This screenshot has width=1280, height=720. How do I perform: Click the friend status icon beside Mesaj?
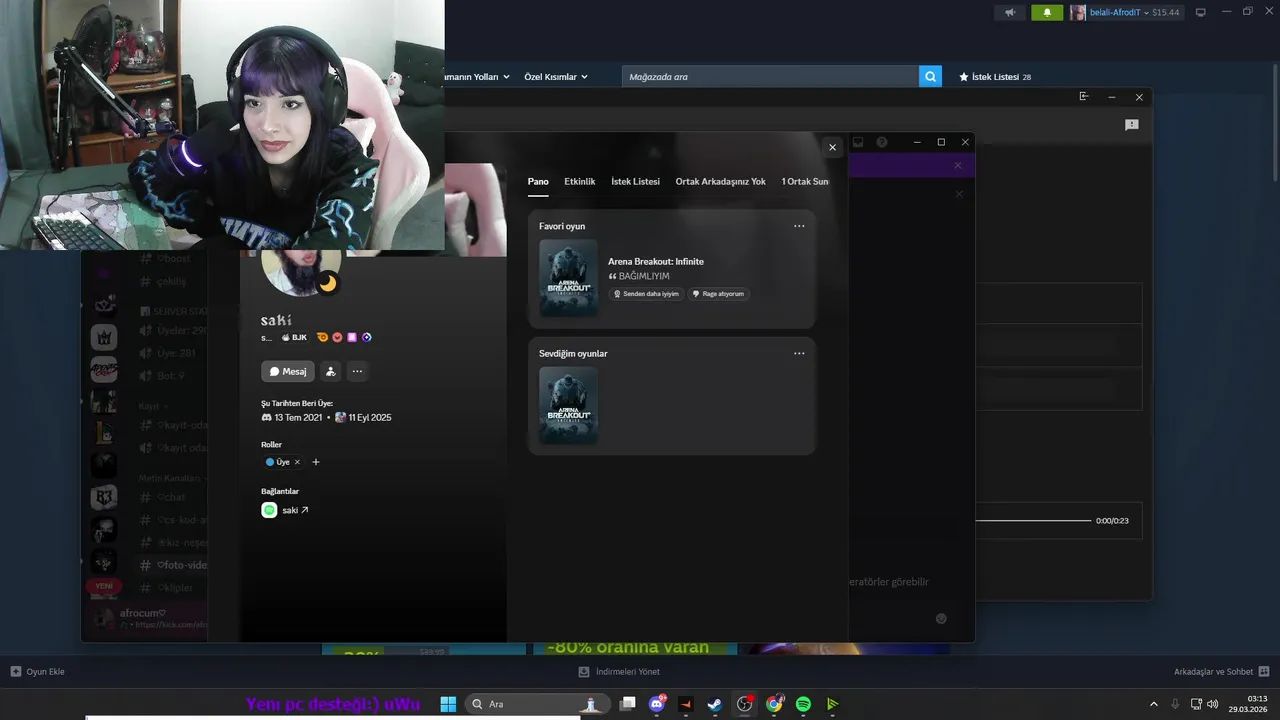pyautogui.click(x=331, y=371)
